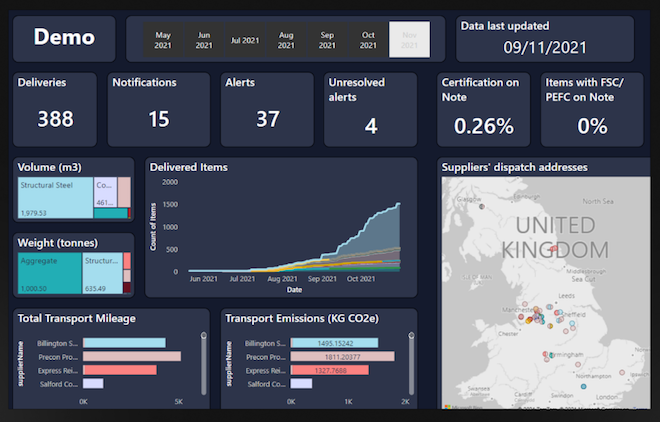The height and width of the screenshot is (422, 660).
Task: Open the Deliveries card showing 388
Action: (56, 109)
